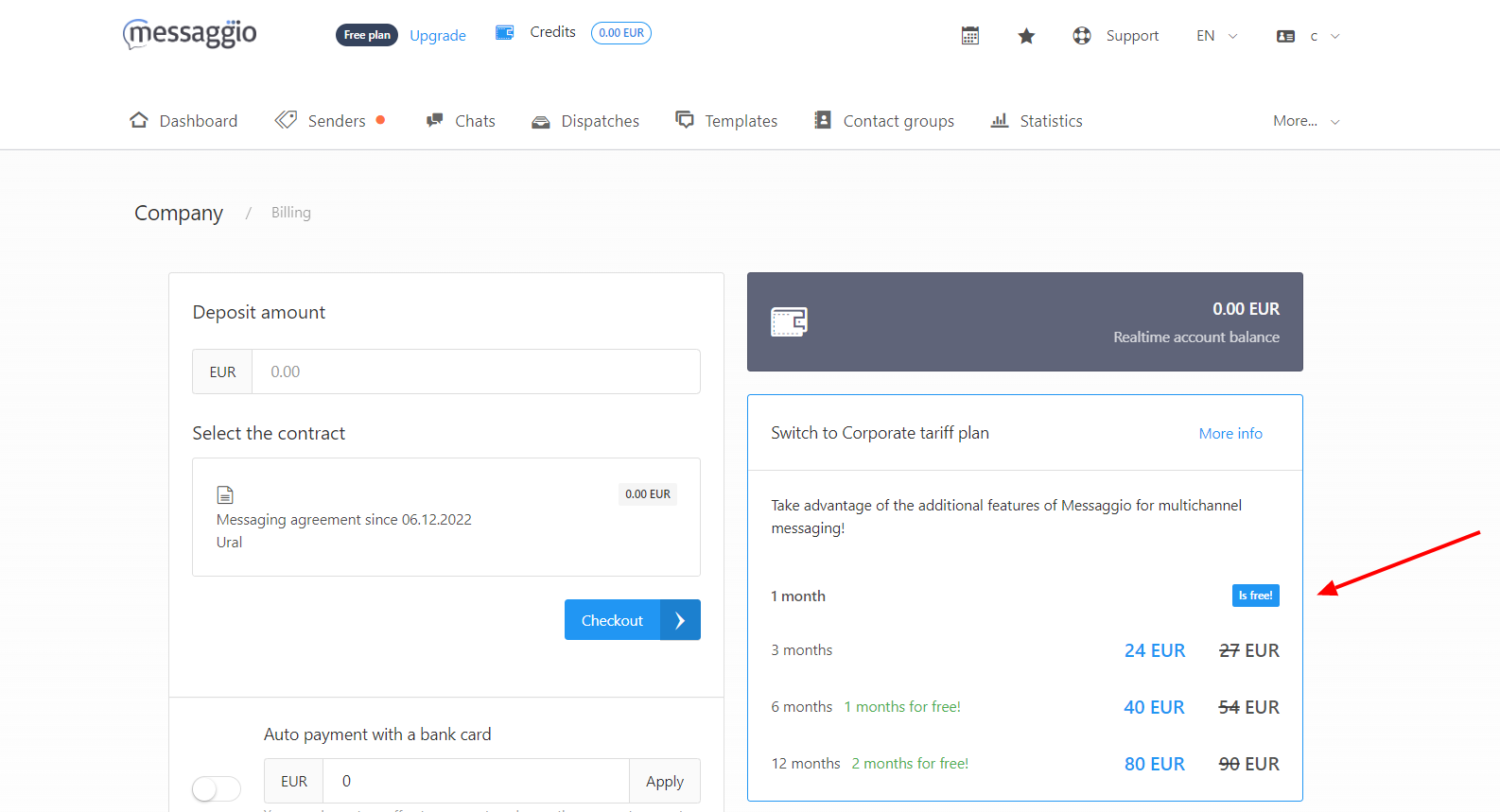This screenshot has width=1500, height=812.
Task: Click the 1 month plan row
Action: [x=1025, y=596]
